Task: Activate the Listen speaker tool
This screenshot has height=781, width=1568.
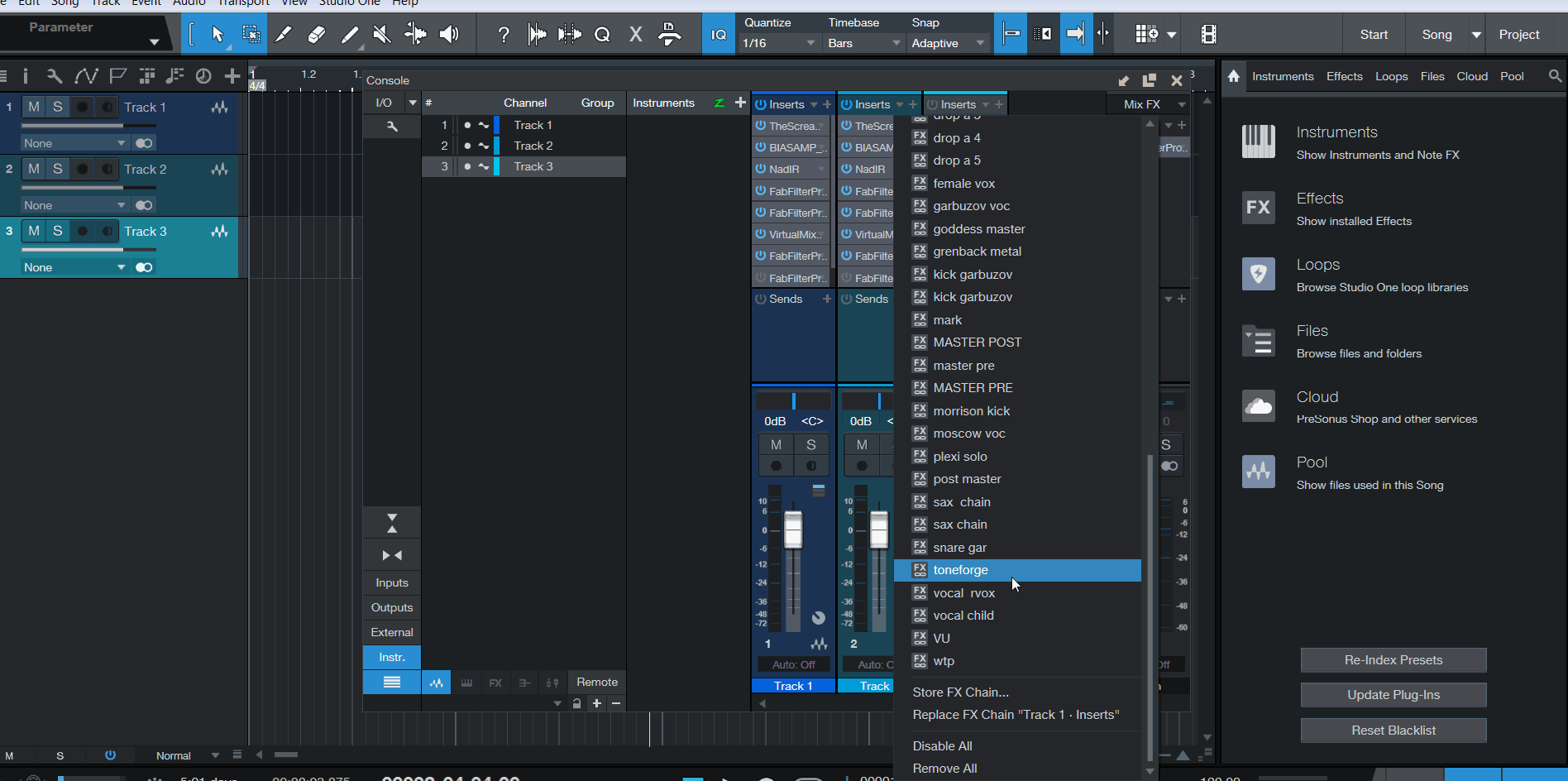Action: click(448, 34)
